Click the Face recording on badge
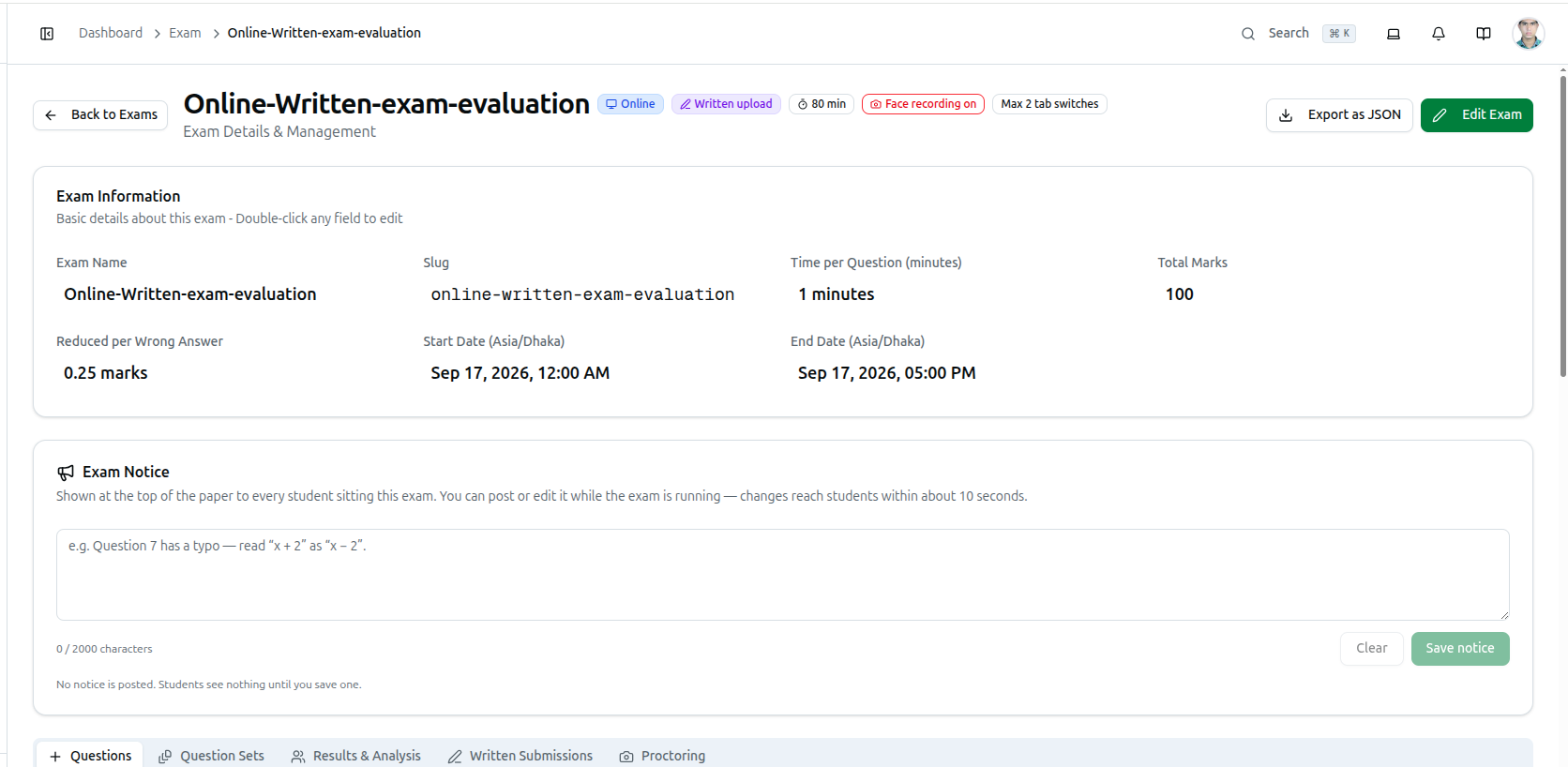1568x767 pixels. pos(923,104)
